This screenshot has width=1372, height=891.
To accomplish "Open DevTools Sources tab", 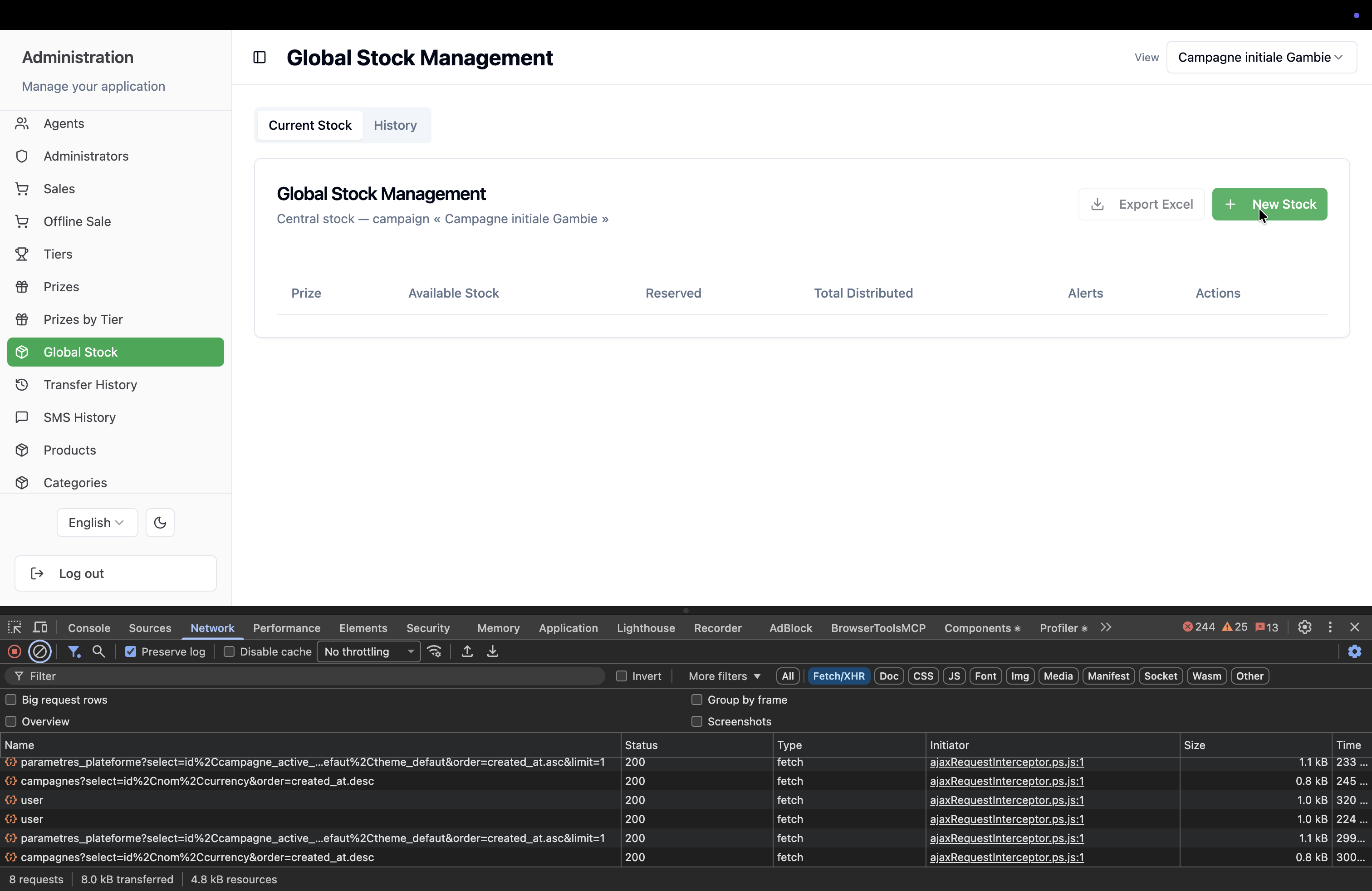I will coord(150,627).
